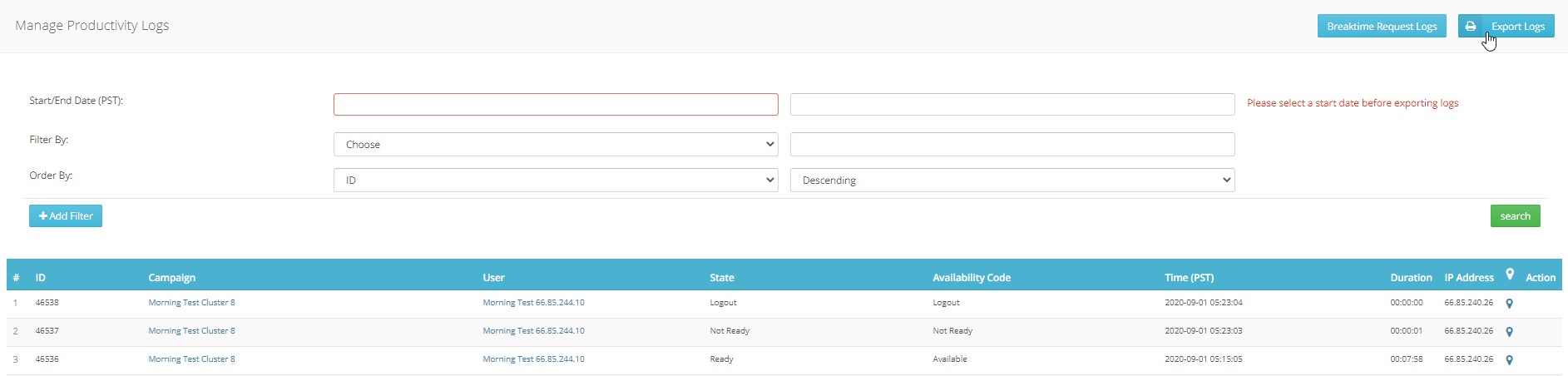Expand the Order By ID dropdown

555,181
